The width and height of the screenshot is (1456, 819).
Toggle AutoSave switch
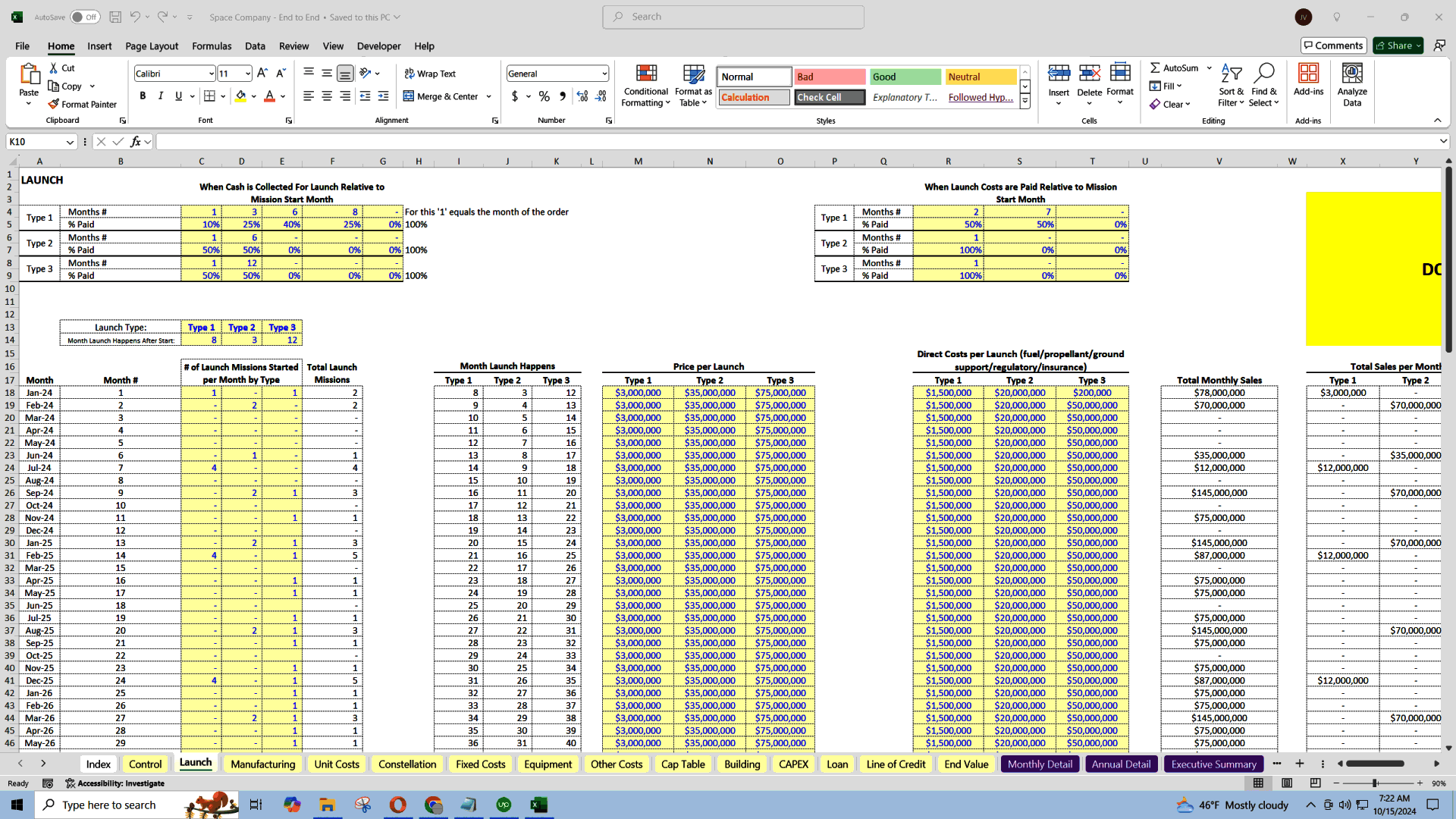click(x=85, y=17)
